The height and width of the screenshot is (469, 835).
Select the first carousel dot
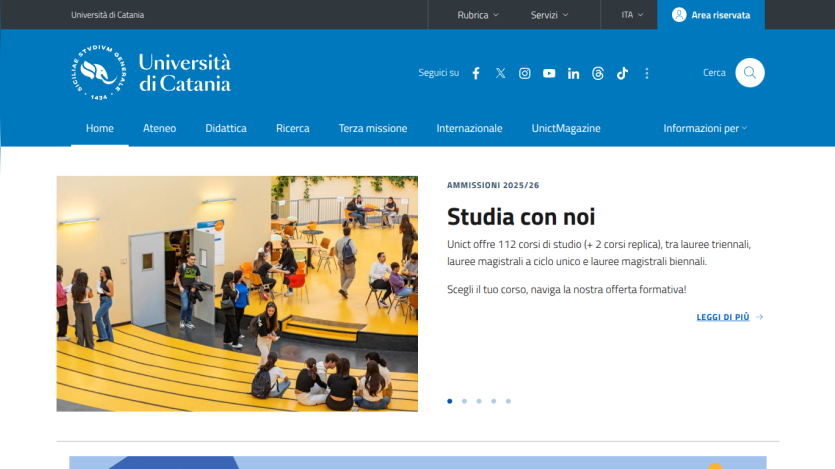(450, 401)
